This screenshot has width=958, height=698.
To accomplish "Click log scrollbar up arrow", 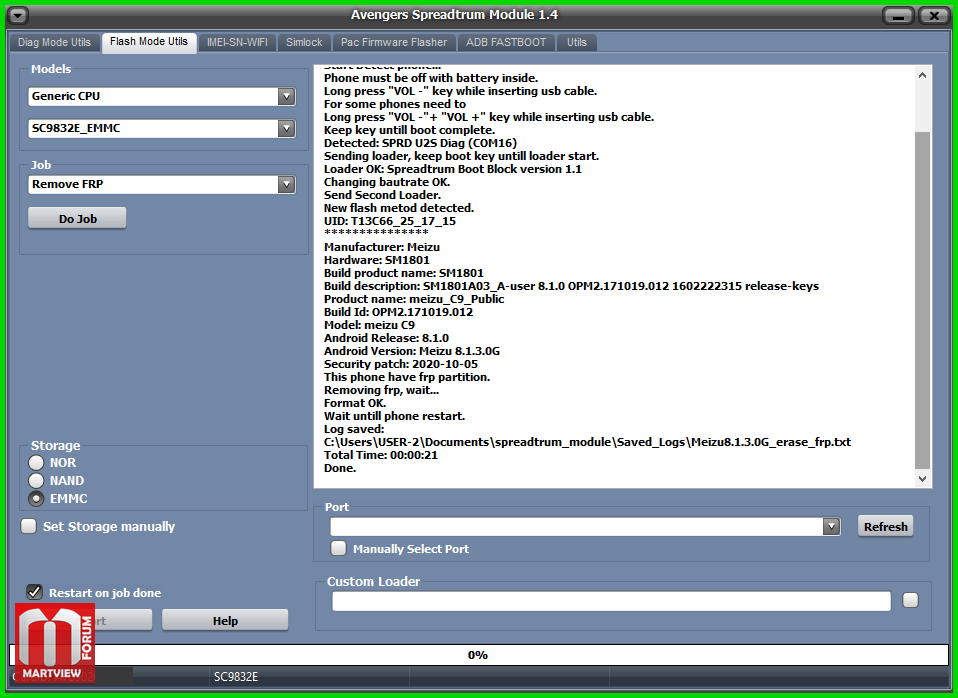I will click(923, 75).
